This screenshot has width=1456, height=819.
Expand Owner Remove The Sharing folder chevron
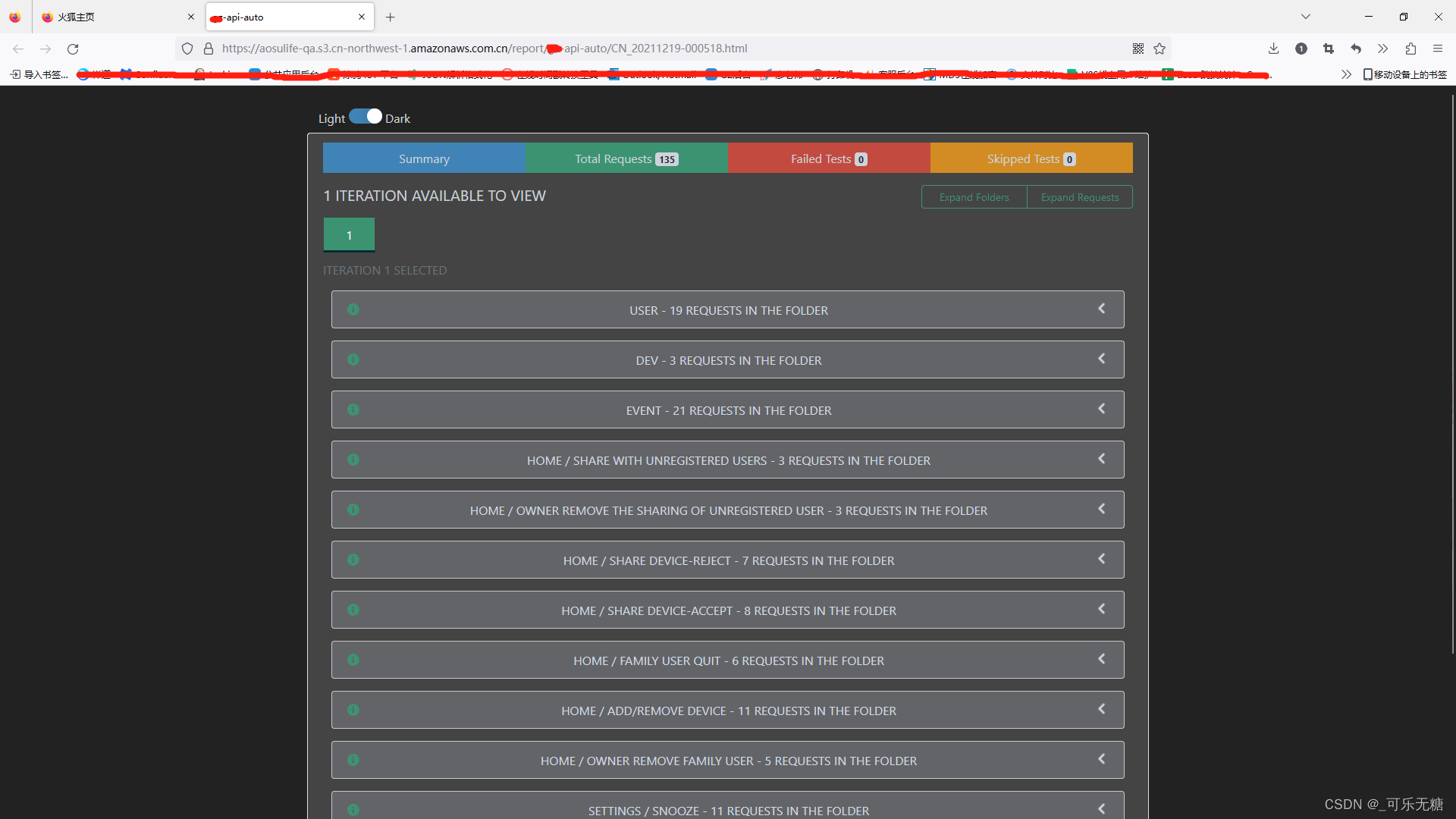1102,509
